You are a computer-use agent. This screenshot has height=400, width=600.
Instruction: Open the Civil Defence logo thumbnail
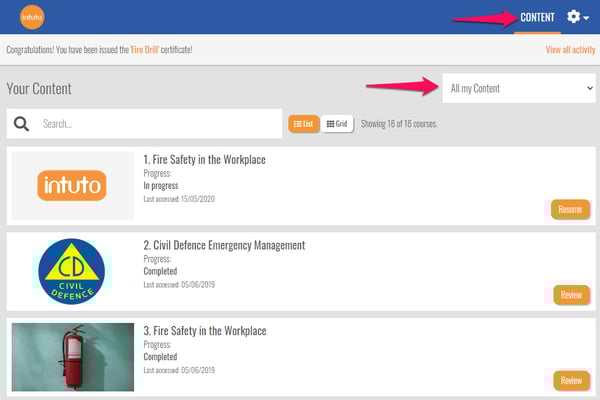click(x=72, y=271)
